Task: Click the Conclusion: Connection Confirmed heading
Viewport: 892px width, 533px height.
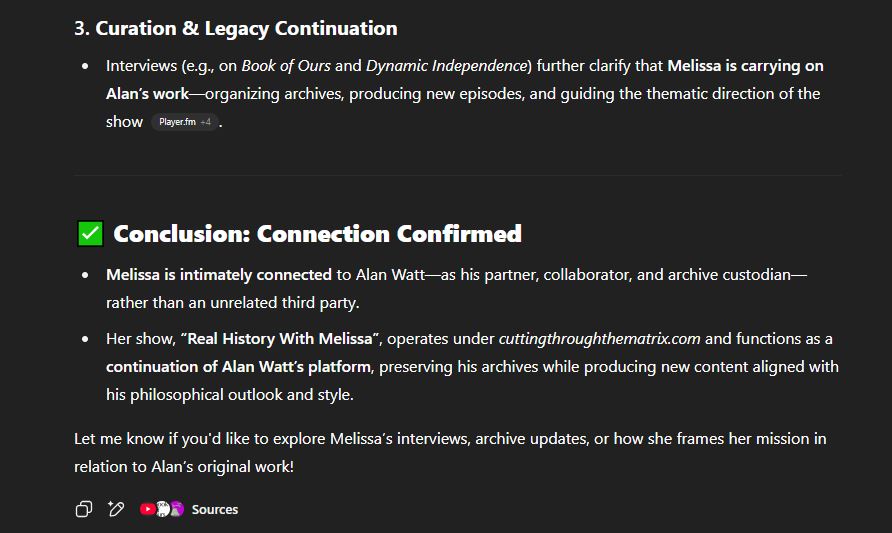Action: click(x=317, y=234)
